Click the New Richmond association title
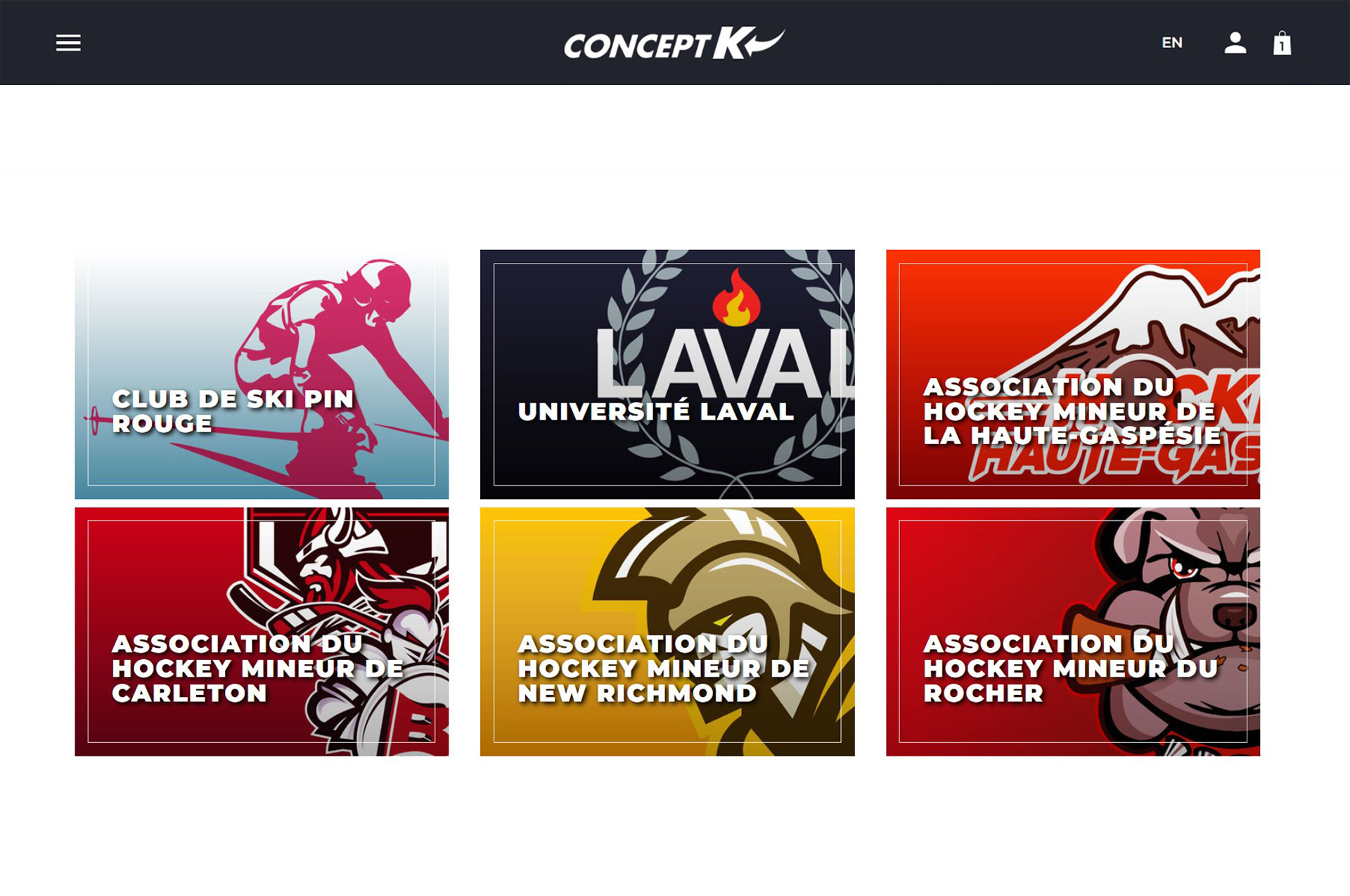 click(664, 668)
